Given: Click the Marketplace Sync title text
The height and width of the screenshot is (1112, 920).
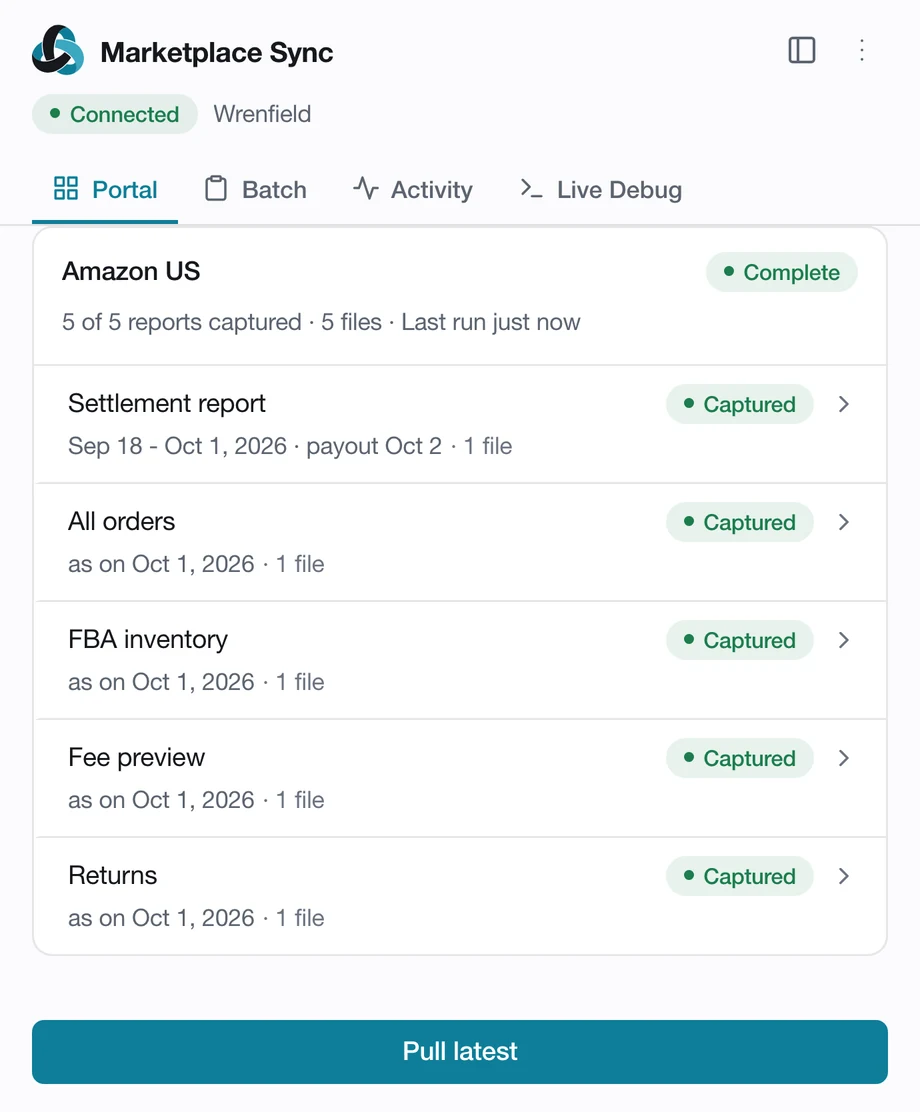Looking at the screenshot, I should click(217, 52).
